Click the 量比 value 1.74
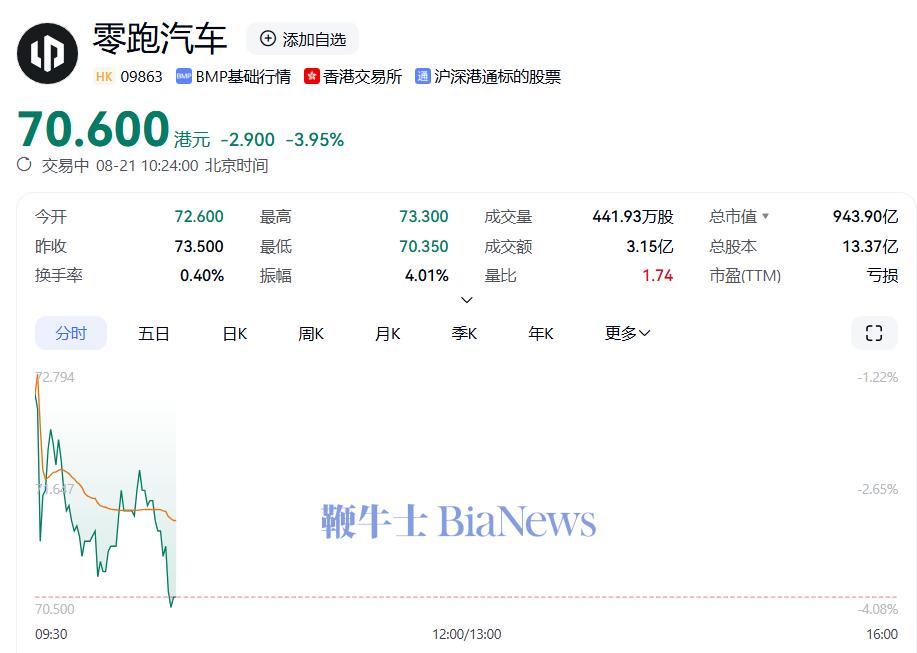 click(x=657, y=275)
